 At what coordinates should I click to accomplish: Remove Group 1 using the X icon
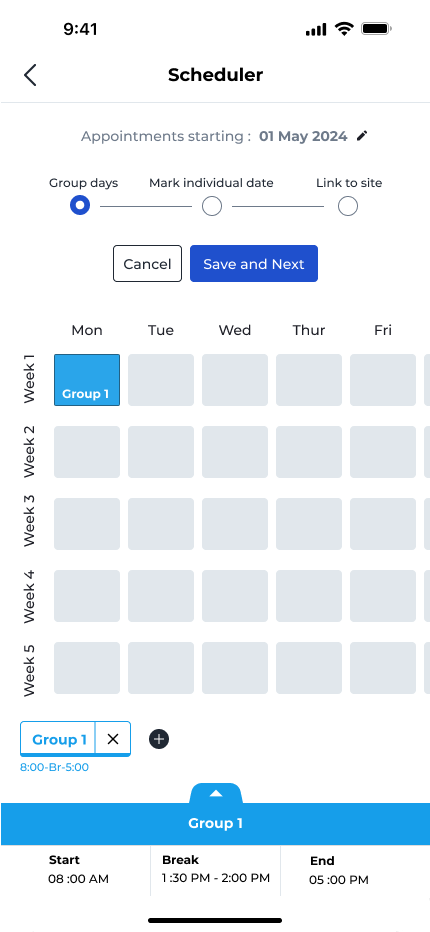click(113, 739)
